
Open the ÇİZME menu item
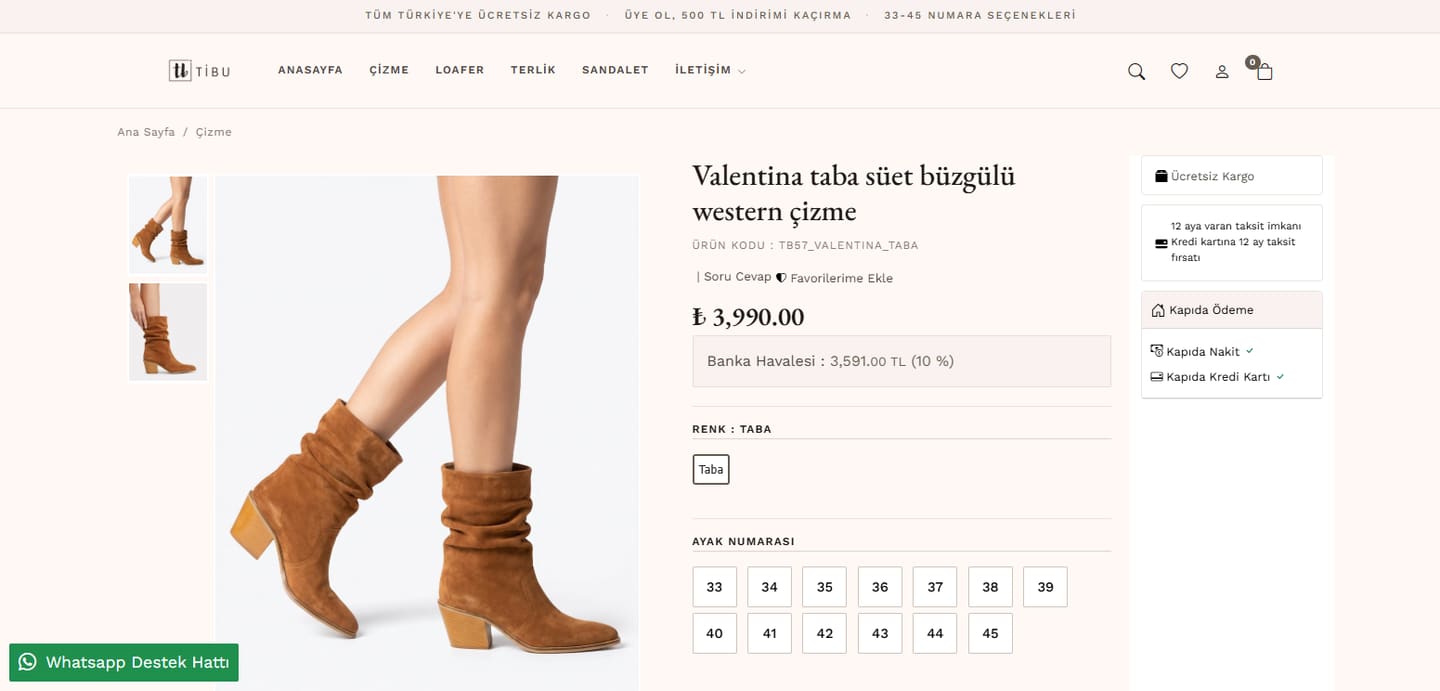[x=389, y=70]
